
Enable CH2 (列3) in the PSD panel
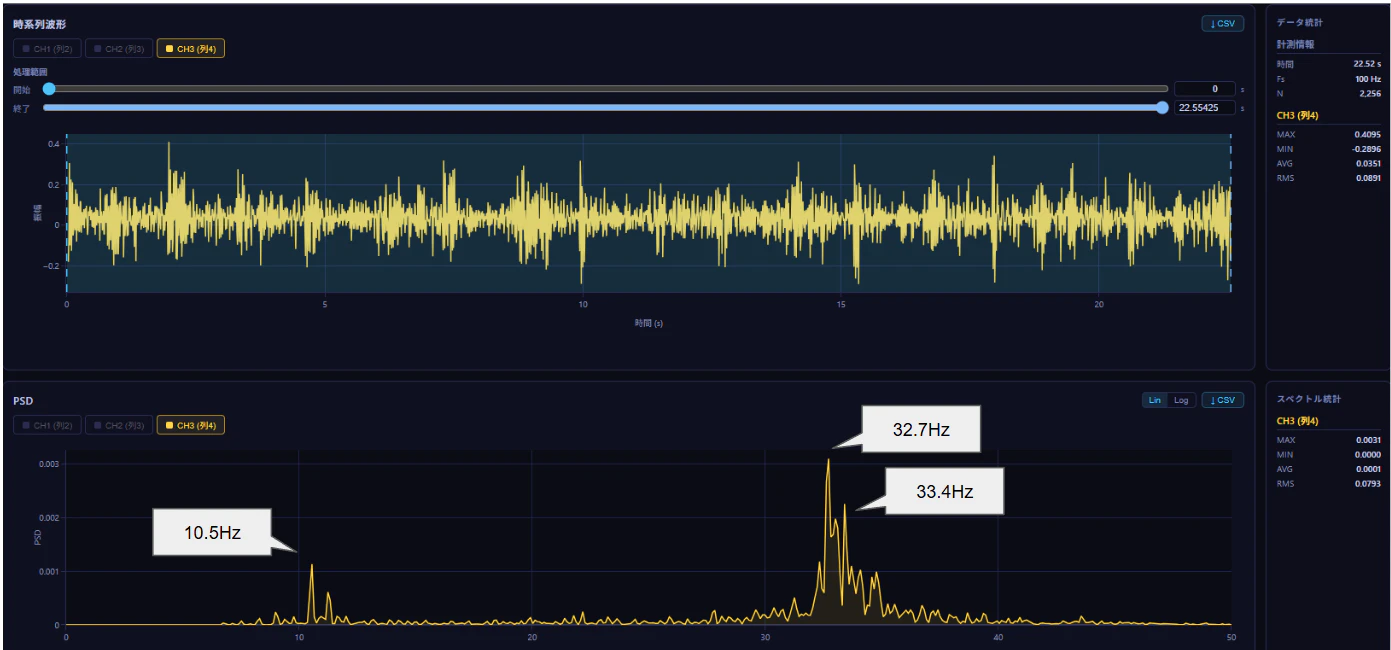pos(119,425)
